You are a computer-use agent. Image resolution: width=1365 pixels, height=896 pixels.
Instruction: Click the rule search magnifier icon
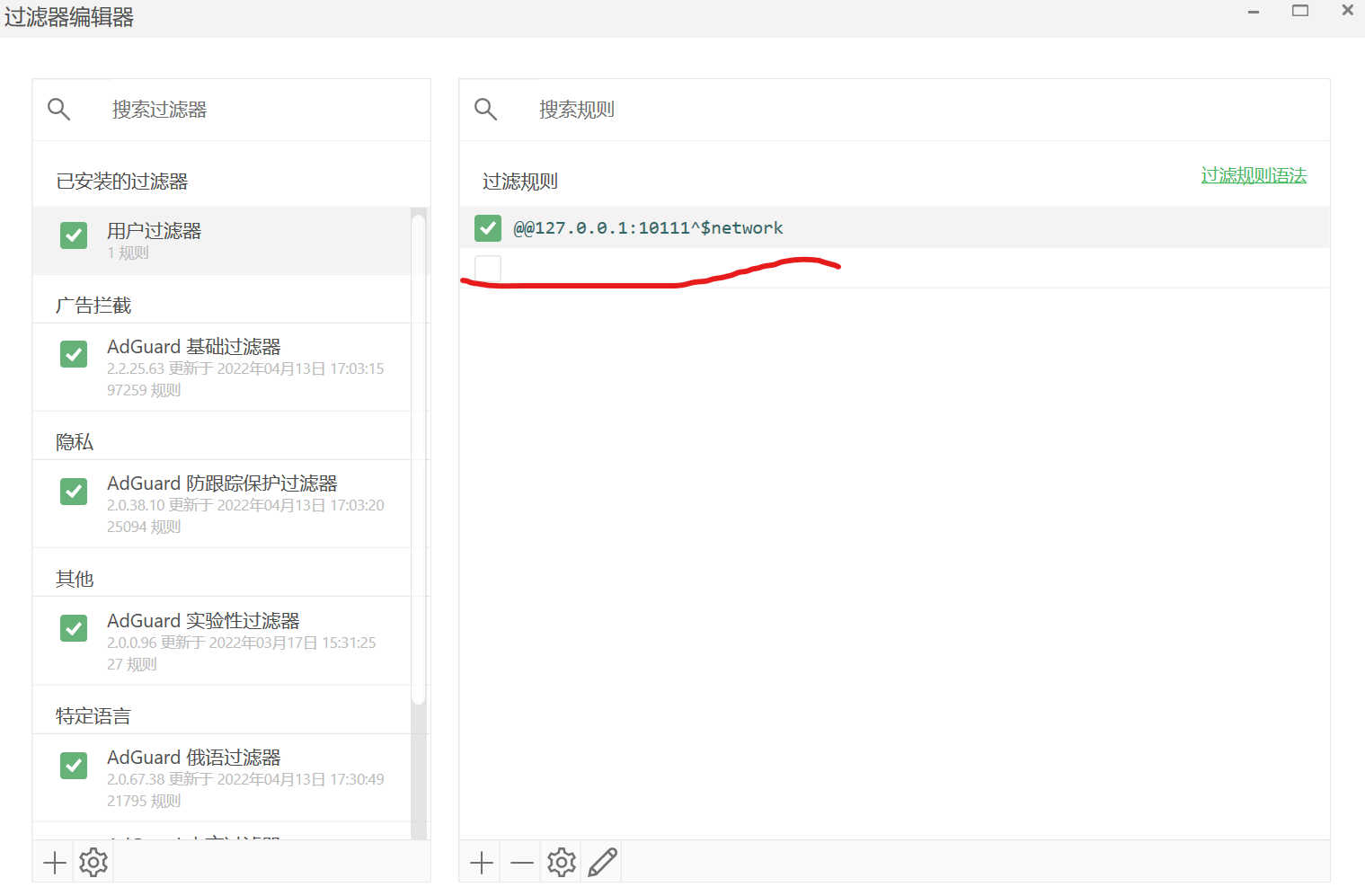pos(485,109)
